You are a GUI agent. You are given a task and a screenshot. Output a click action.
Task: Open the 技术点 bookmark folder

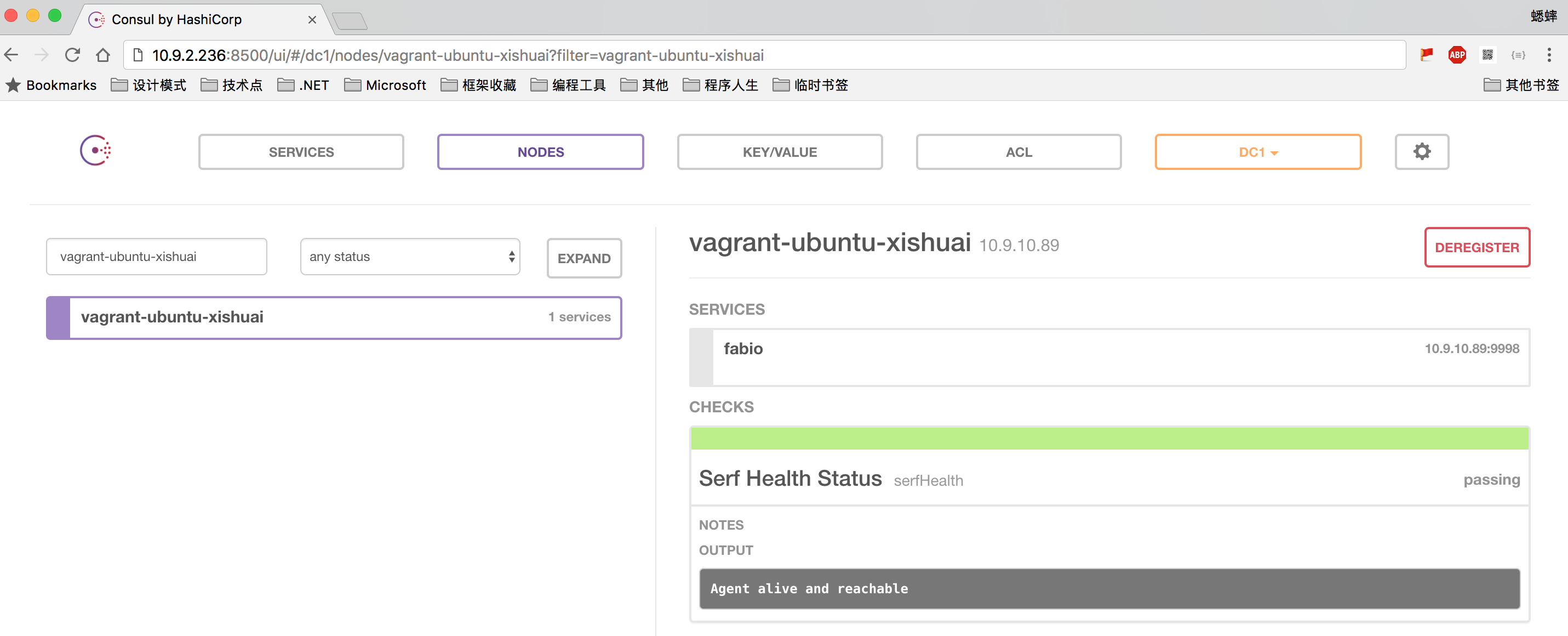(x=231, y=86)
